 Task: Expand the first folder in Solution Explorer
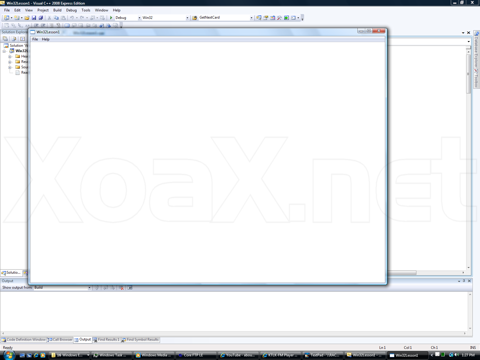10,56
